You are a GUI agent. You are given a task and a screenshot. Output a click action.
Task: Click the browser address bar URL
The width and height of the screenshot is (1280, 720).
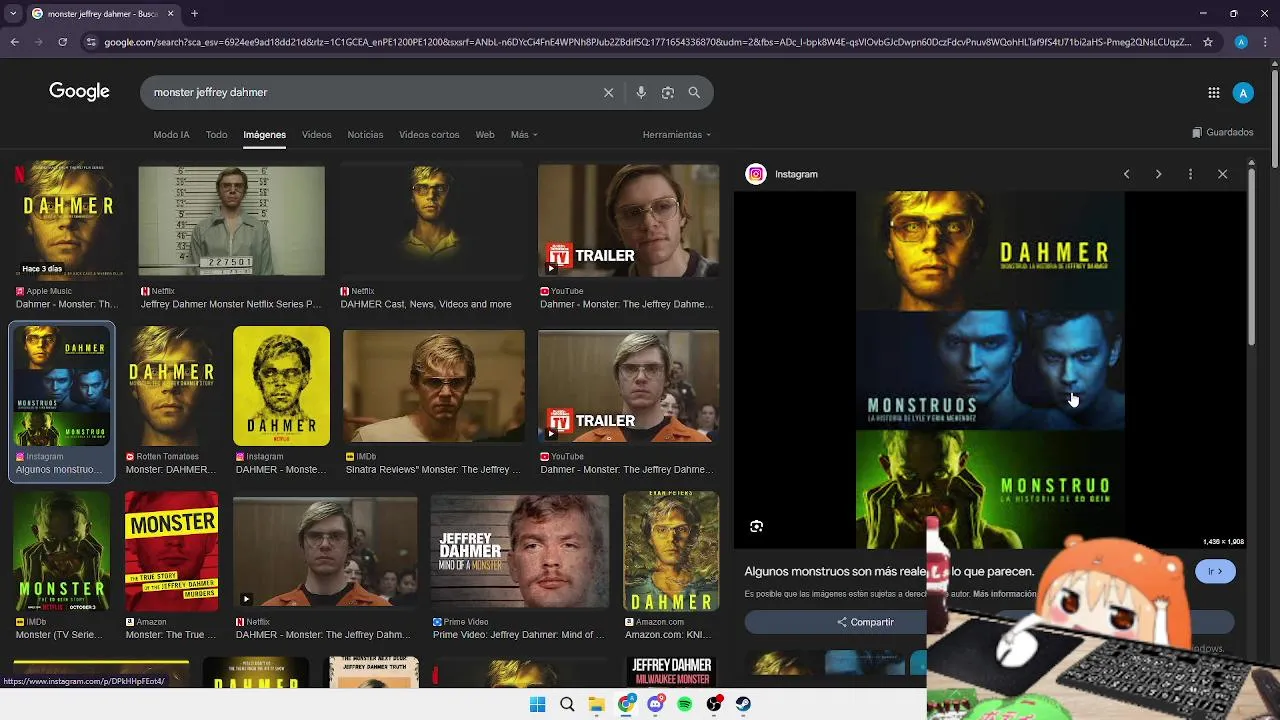[x=647, y=42]
